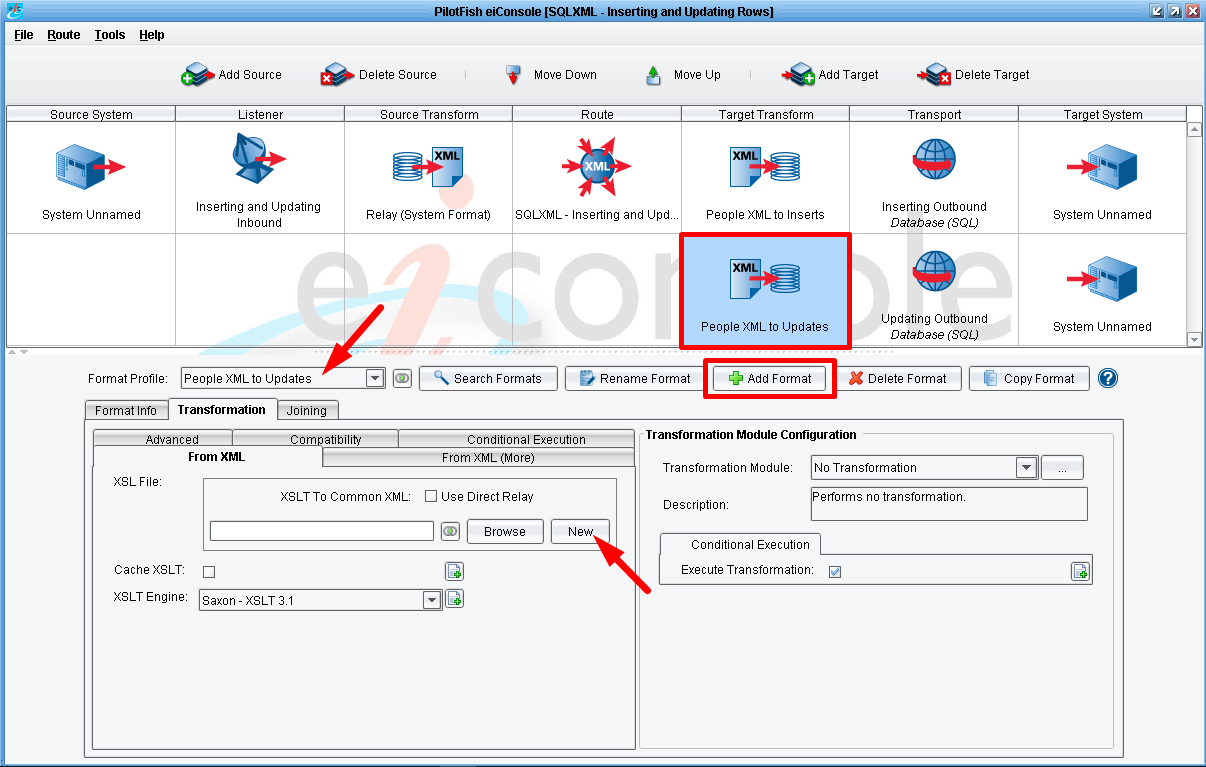Viewport: 1206px width, 767px height.
Task: Click the Source System column header
Action: pyautogui.click(x=91, y=114)
